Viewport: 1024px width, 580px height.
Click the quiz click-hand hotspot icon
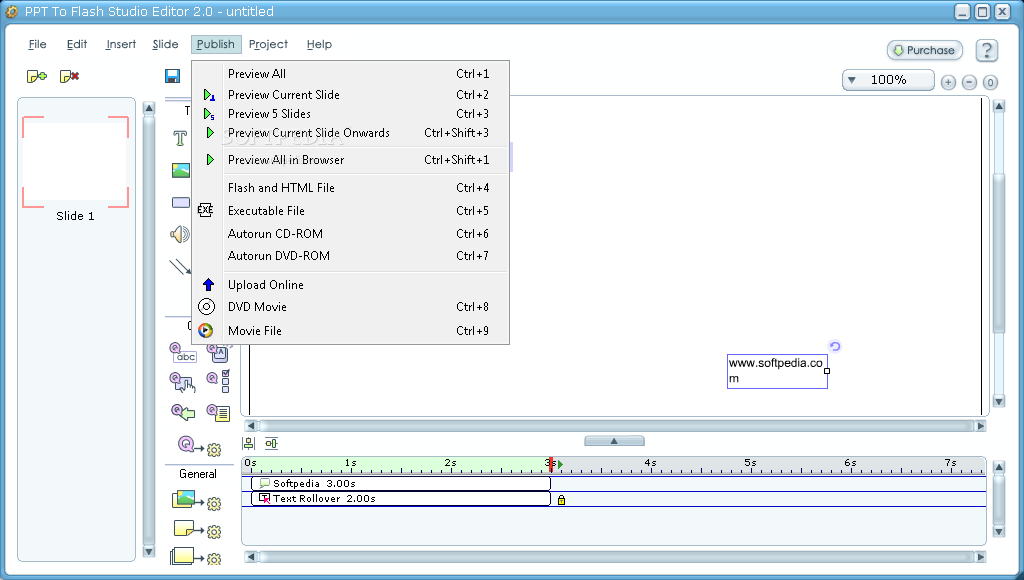[x=182, y=382]
